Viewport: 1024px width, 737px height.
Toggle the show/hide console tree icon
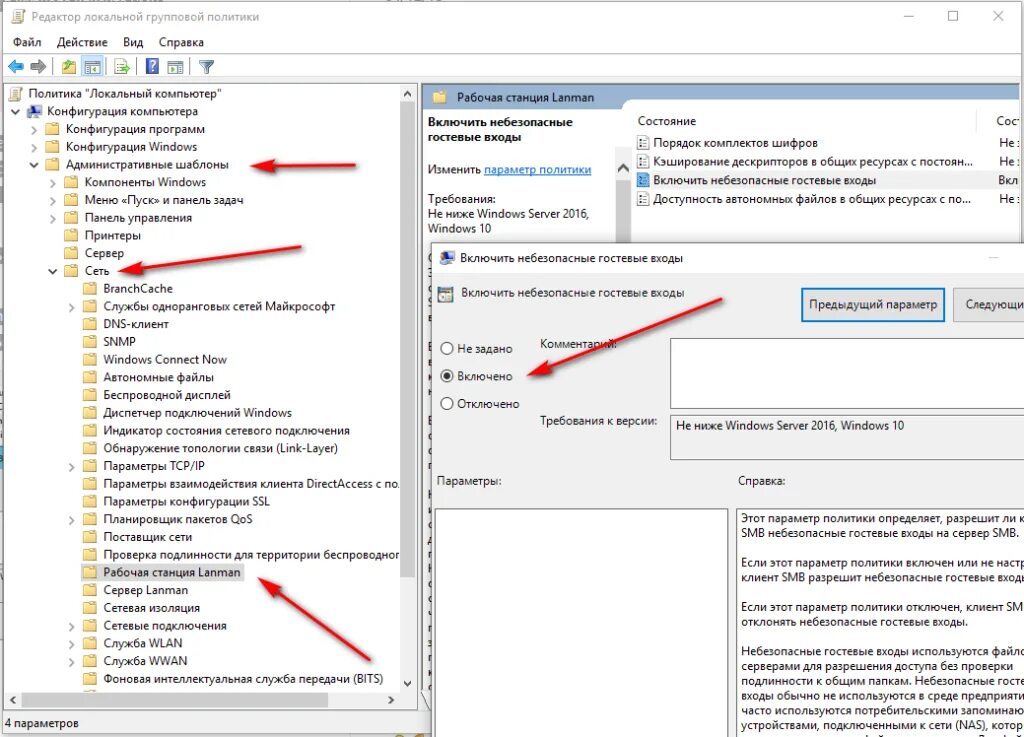point(93,67)
